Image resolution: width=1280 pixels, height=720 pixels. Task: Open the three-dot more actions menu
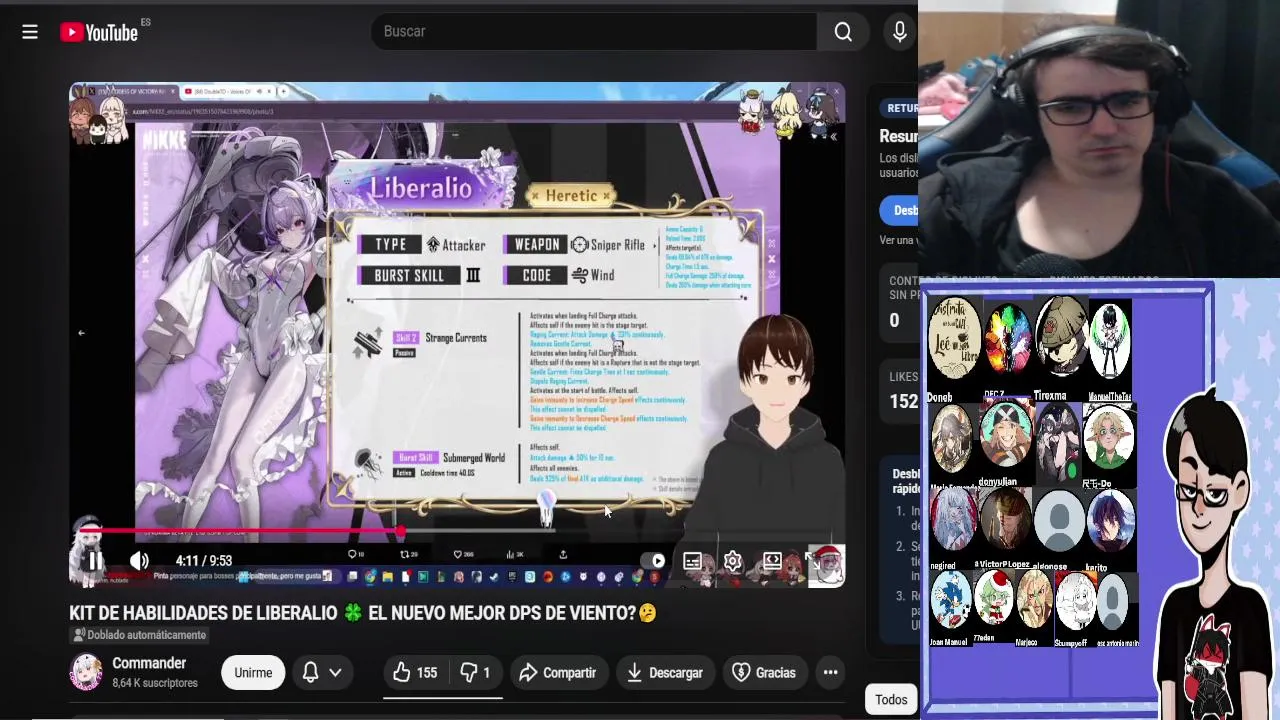(x=830, y=673)
